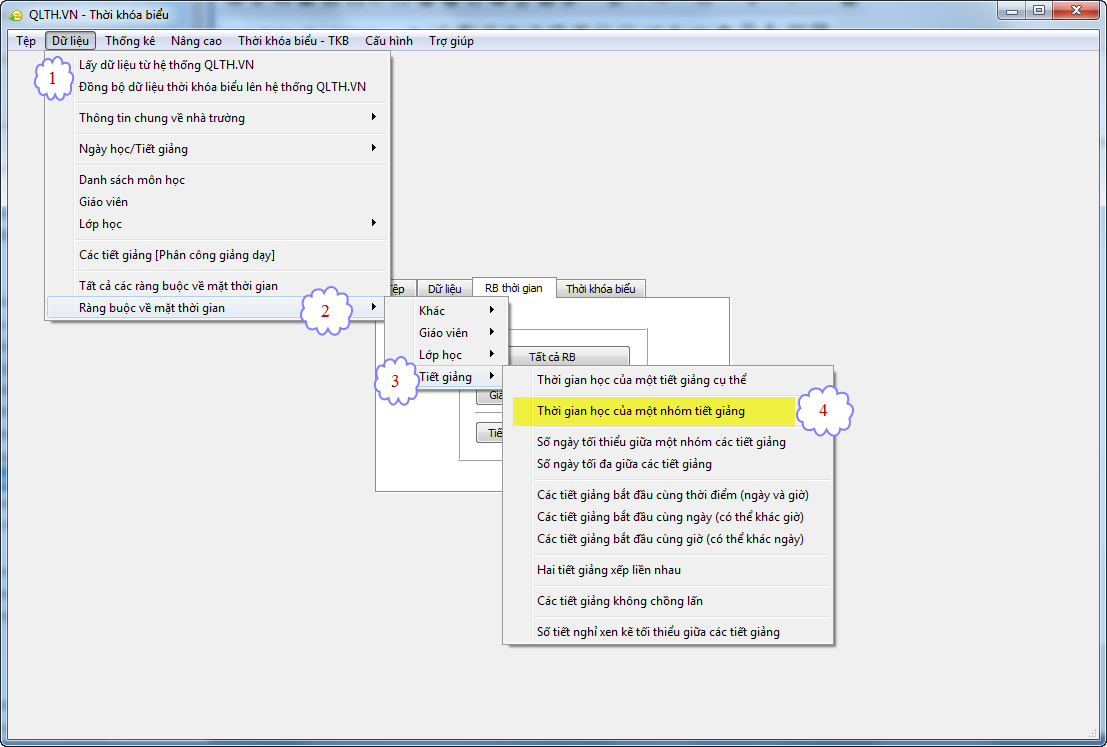Image resolution: width=1107 pixels, height=747 pixels.
Task: Choose Danh sách môn học
Action: (132, 180)
